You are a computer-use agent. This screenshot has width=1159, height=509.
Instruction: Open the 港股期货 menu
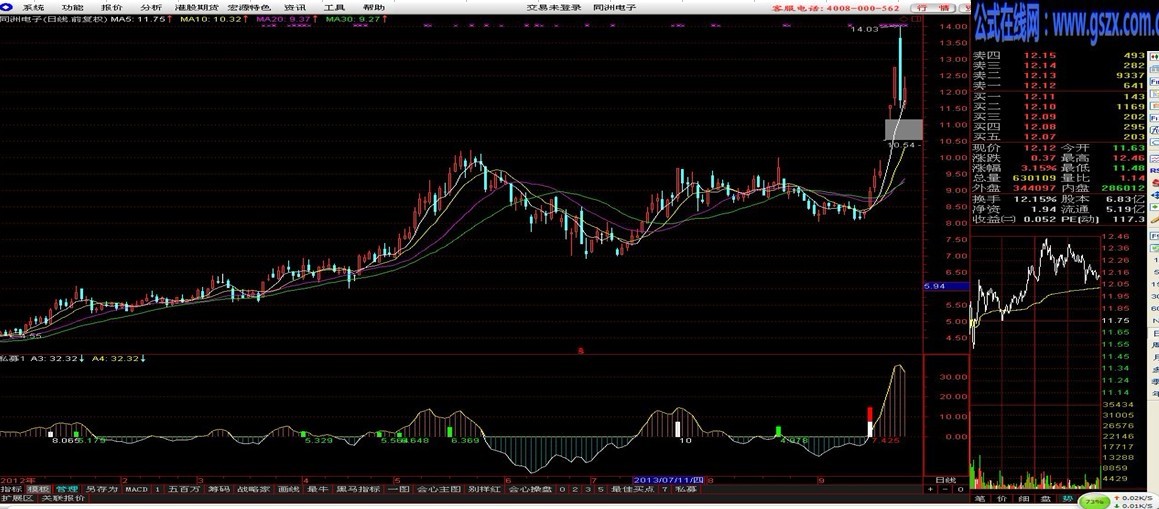click(x=196, y=7)
